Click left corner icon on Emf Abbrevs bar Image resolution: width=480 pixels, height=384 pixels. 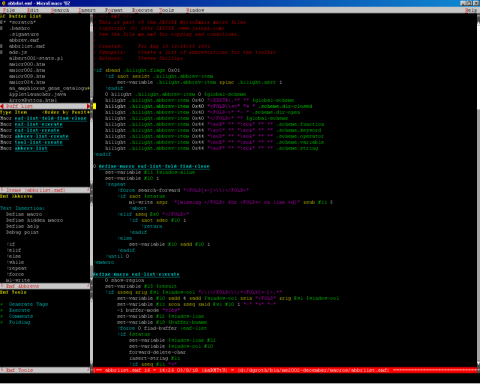(x=2, y=286)
